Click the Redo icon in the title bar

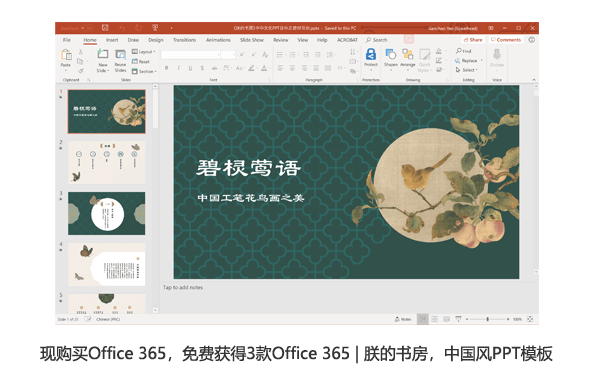pos(138,28)
